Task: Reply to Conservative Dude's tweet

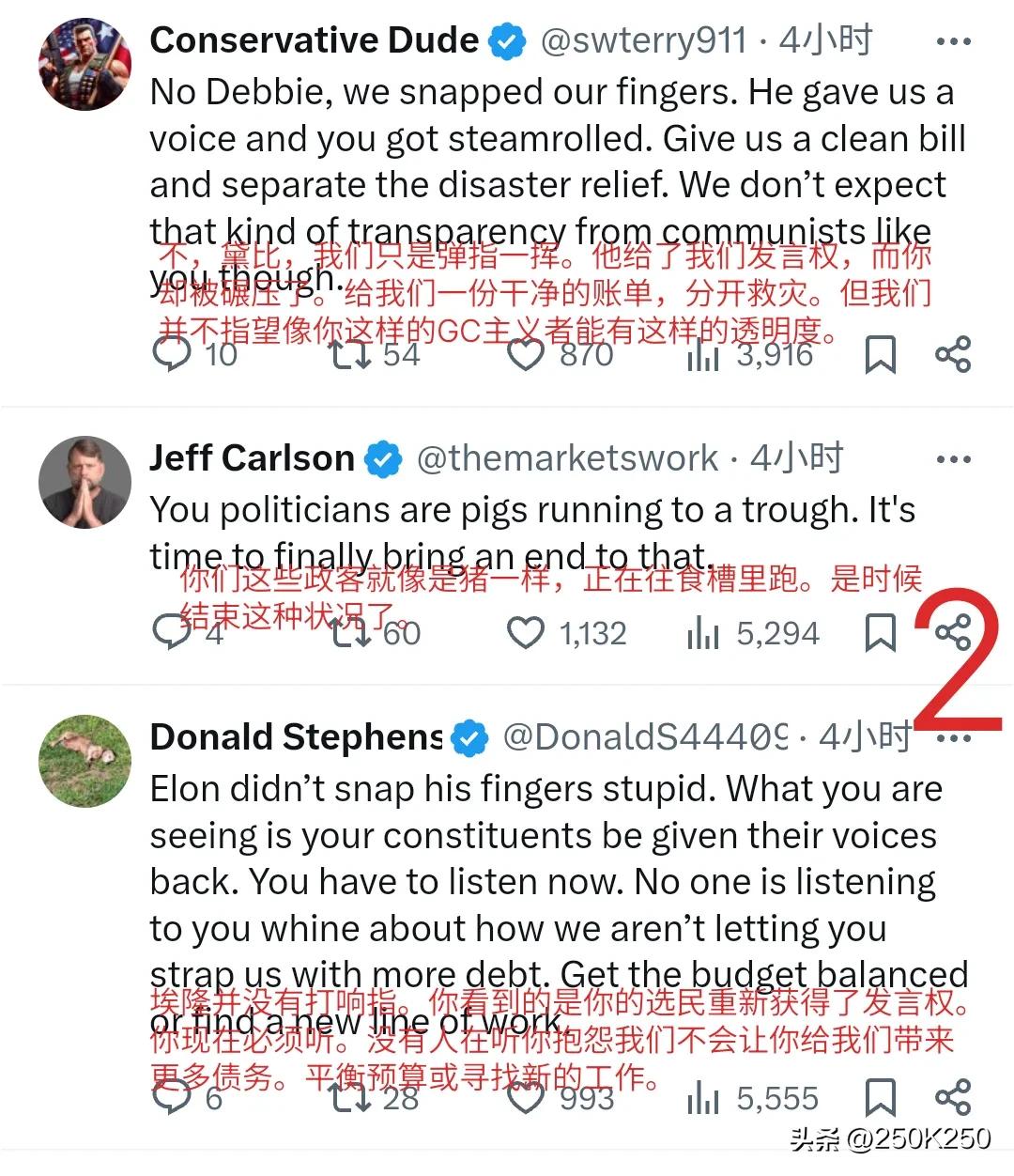Action: pyautogui.click(x=172, y=354)
